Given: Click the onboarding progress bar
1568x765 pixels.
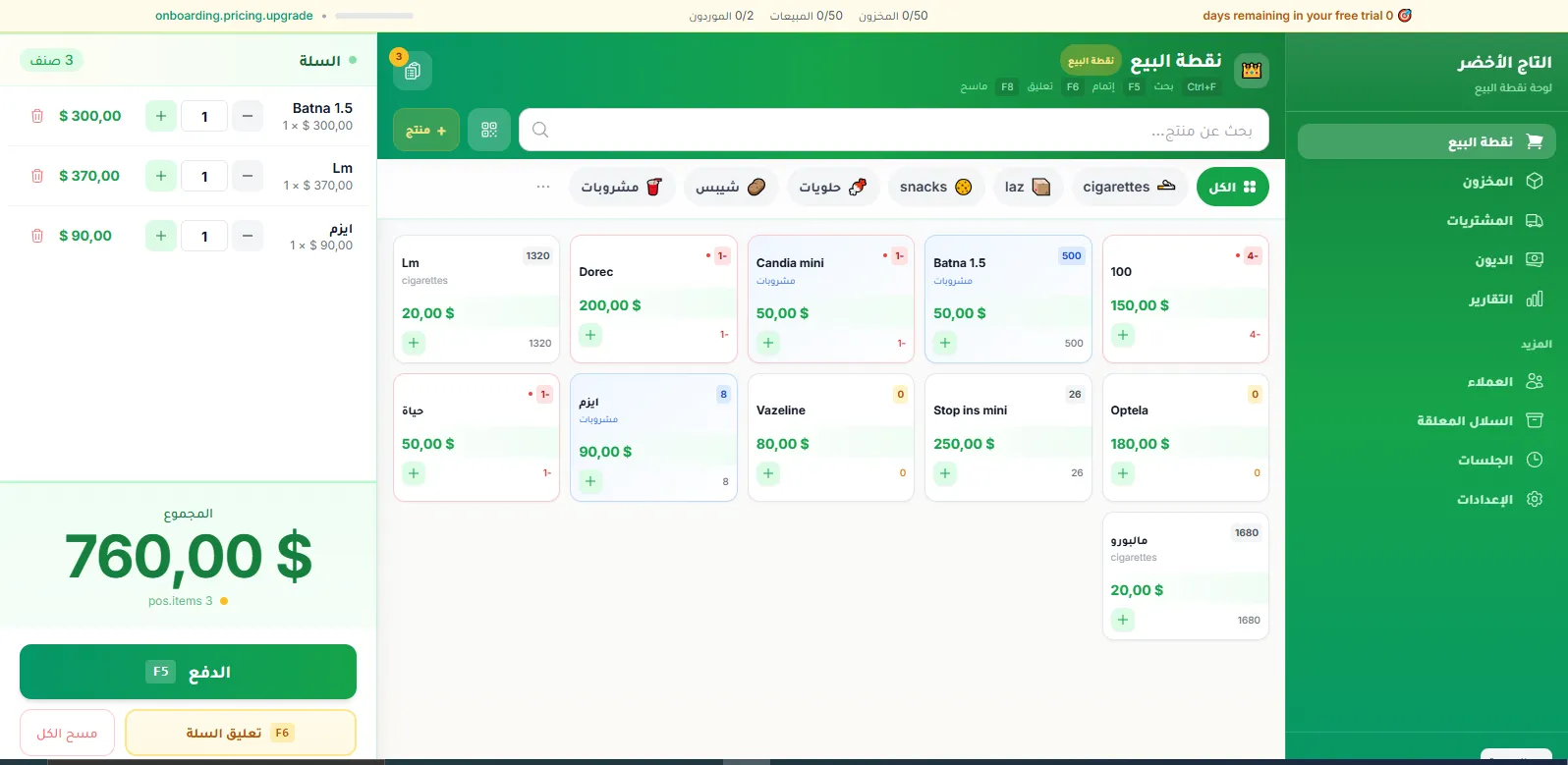Looking at the screenshot, I should [374, 16].
